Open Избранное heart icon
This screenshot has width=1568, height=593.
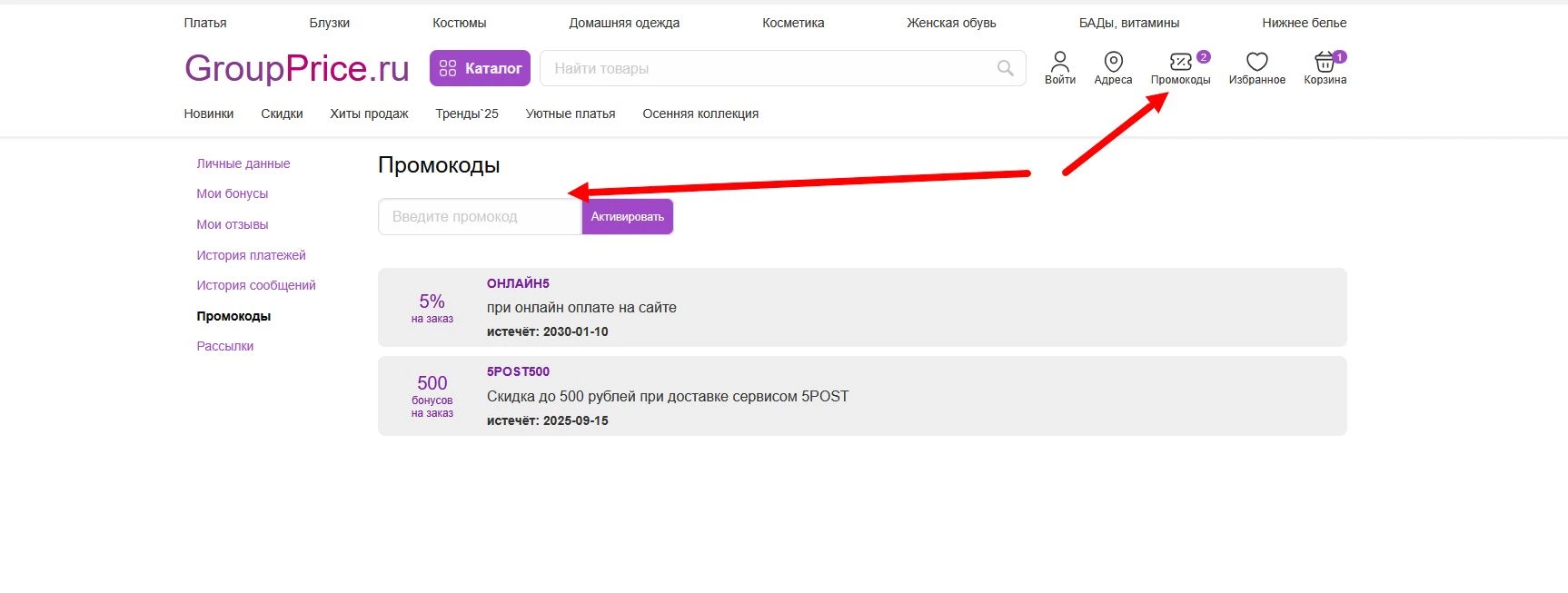[x=1256, y=62]
